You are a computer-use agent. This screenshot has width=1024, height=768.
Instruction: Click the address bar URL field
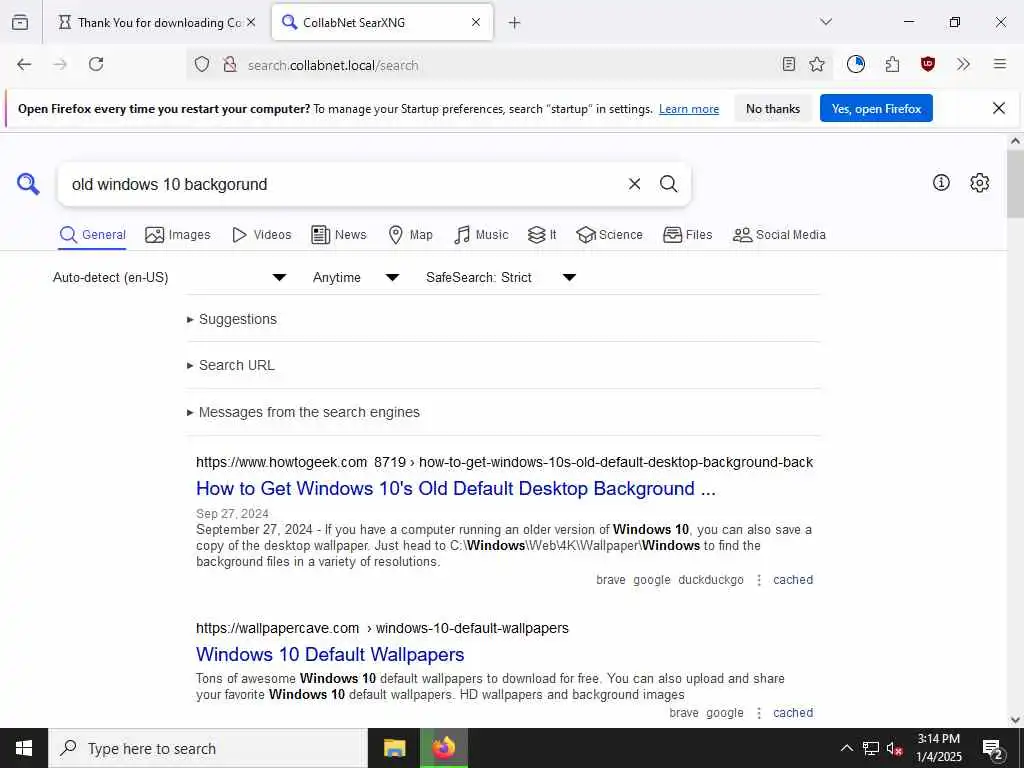click(509, 65)
